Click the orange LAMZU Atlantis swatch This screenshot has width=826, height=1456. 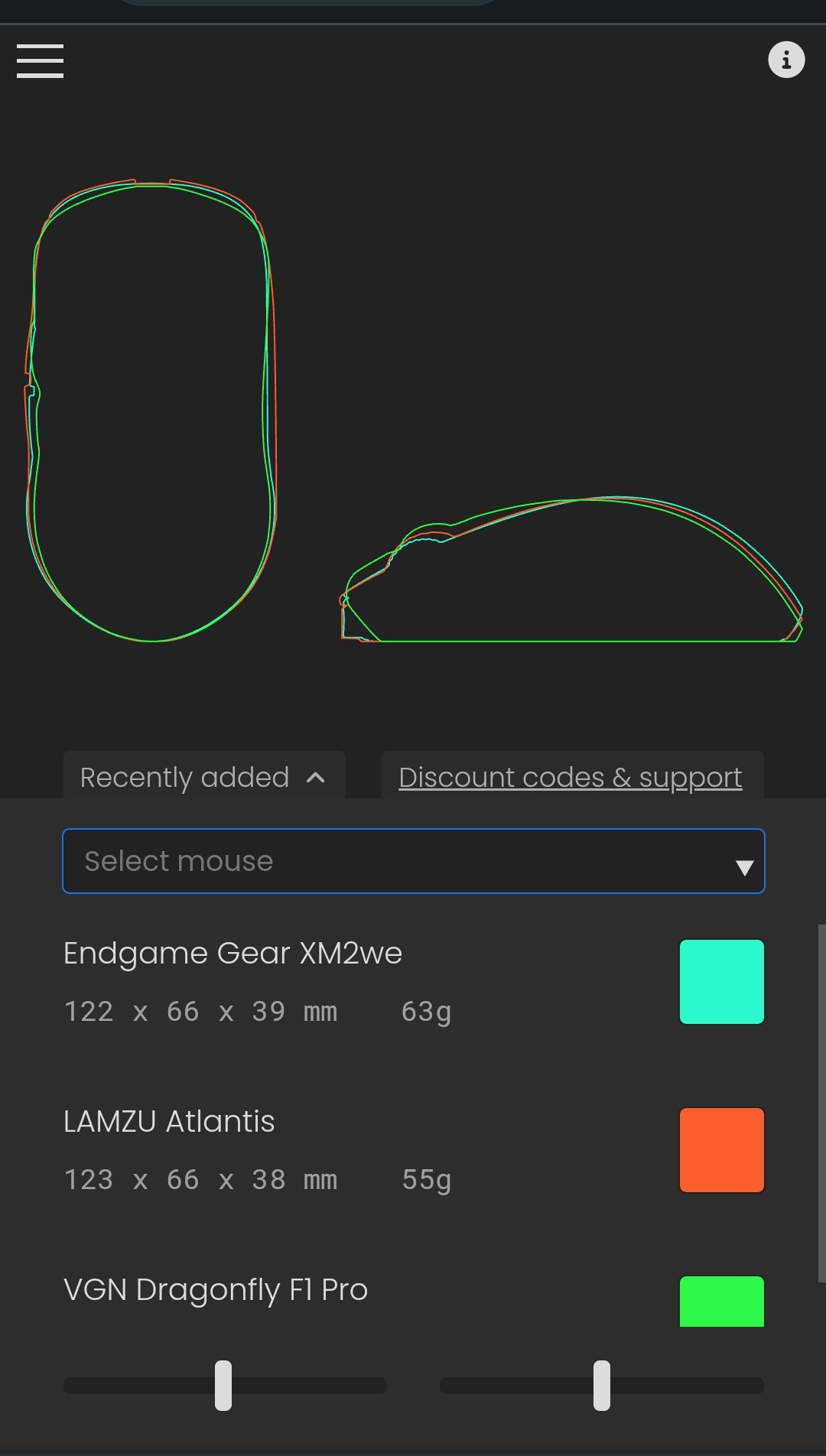pyautogui.click(x=722, y=1150)
